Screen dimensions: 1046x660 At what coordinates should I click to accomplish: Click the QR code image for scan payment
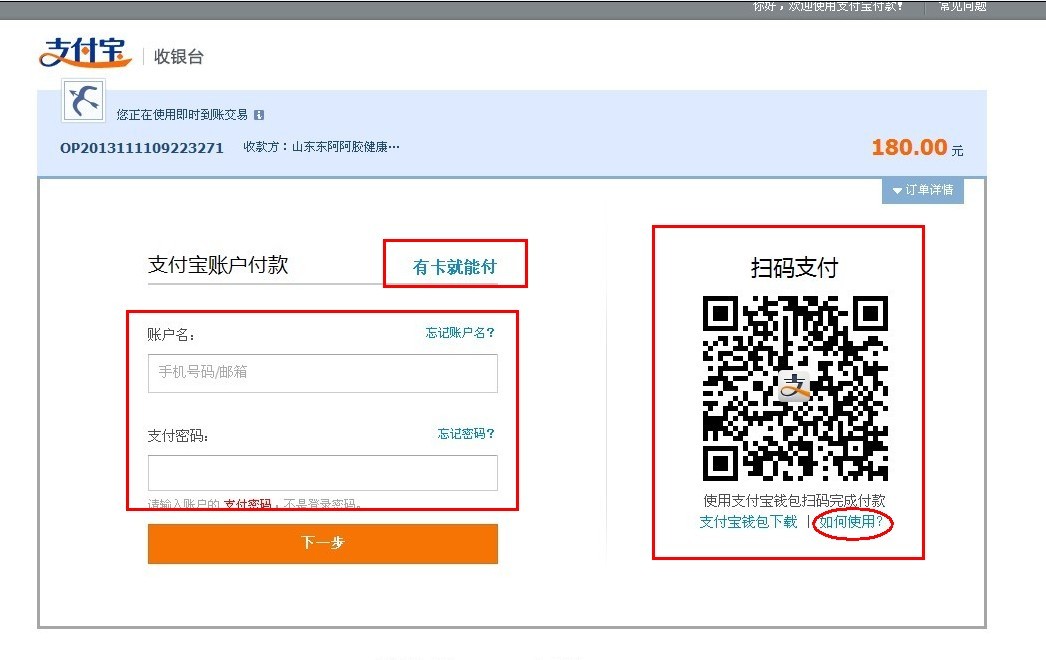click(795, 388)
